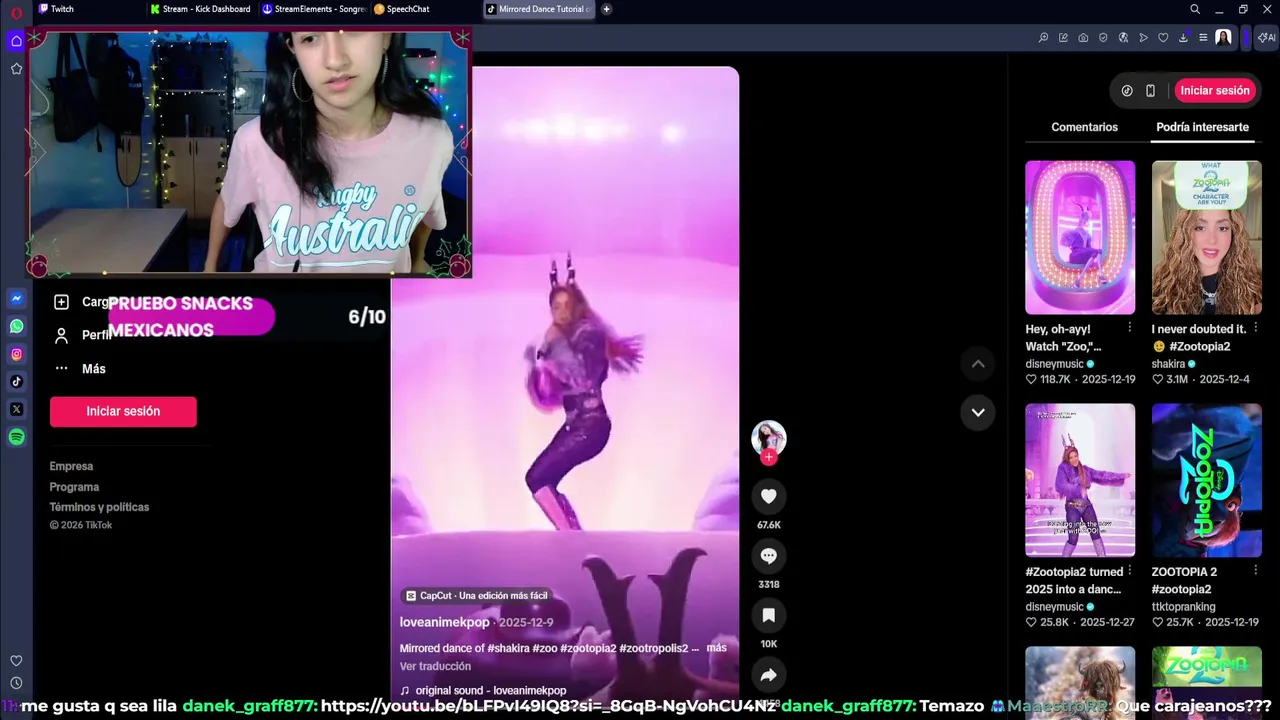
Task: Open options for "ZOOTOPIA 2" video
Action: [x=1256, y=571]
